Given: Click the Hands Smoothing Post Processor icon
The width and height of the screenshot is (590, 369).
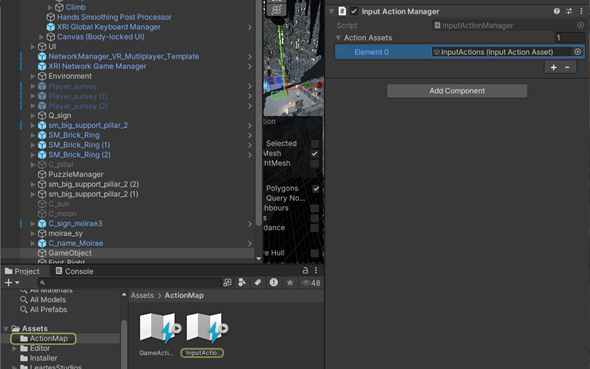Looking at the screenshot, I should click(x=50, y=17).
